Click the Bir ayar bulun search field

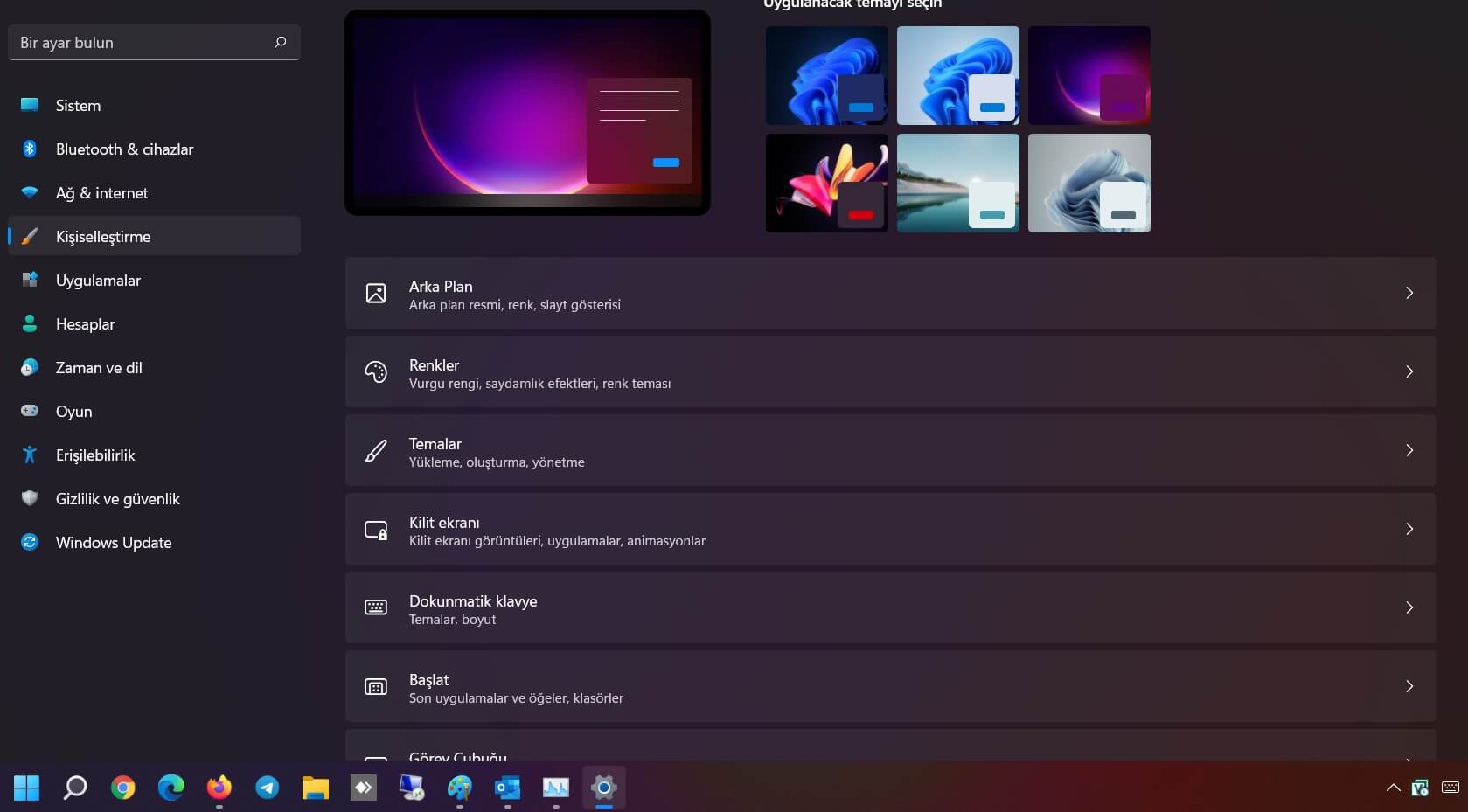[140, 42]
